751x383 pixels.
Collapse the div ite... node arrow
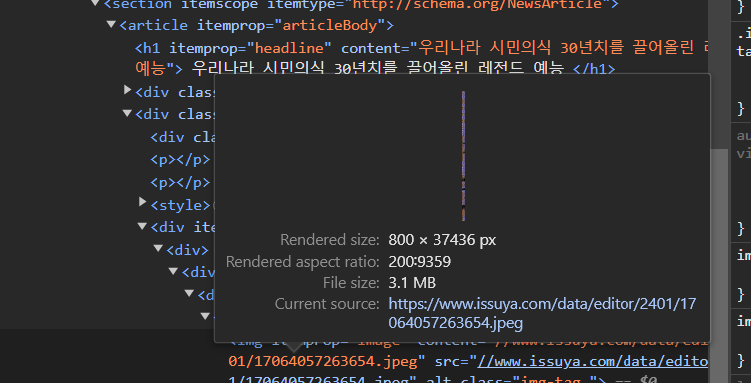pyautogui.click(x=142, y=225)
